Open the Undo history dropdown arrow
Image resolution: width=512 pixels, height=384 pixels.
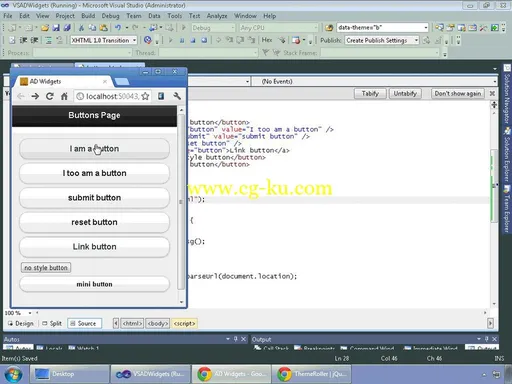(126, 28)
